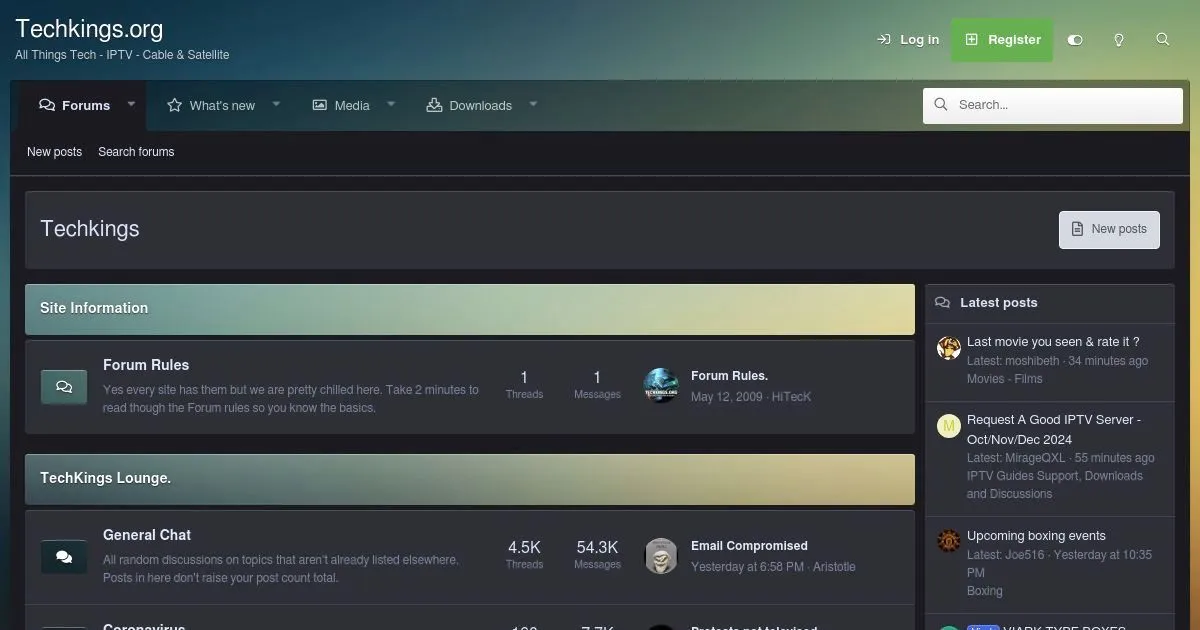The width and height of the screenshot is (1200, 630).
Task: Open the Site Information category header
Action: pos(94,308)
